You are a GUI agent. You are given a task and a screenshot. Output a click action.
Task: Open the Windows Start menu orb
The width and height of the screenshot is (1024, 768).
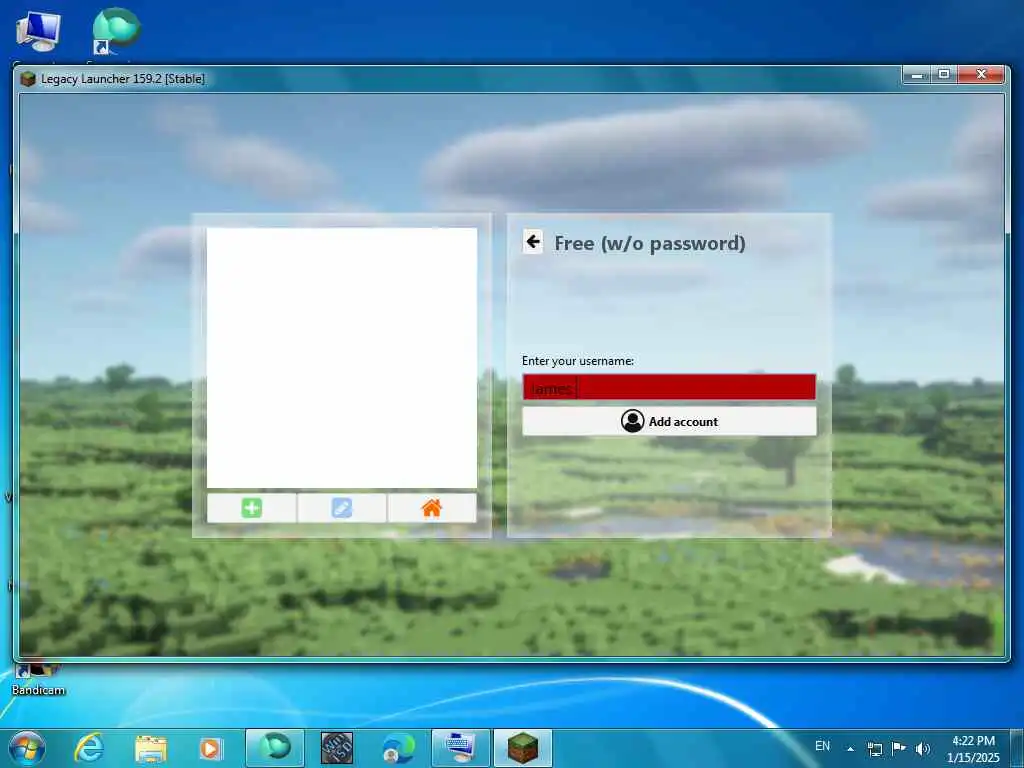tap(27, 748)
